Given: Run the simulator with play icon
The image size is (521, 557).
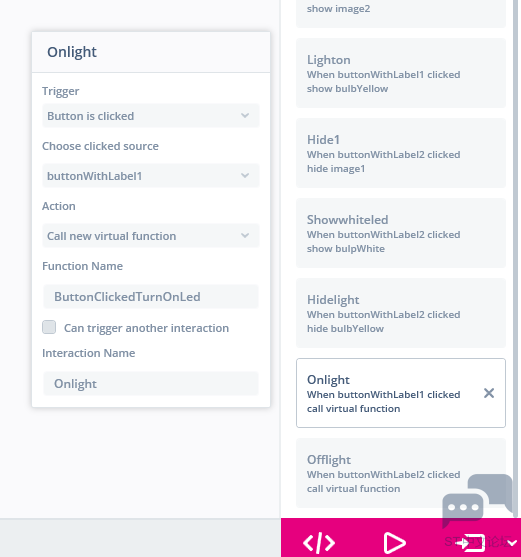Looking at the screenshot, I should [394, 543].
